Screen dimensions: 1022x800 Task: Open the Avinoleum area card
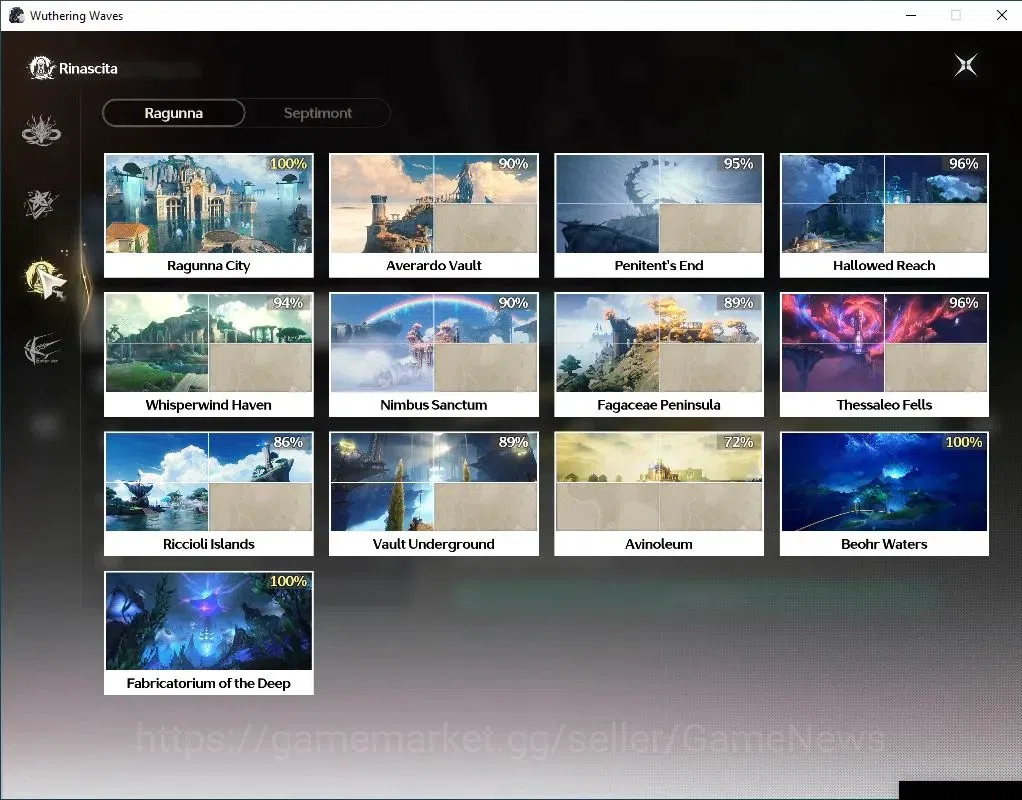coord(659,494)
